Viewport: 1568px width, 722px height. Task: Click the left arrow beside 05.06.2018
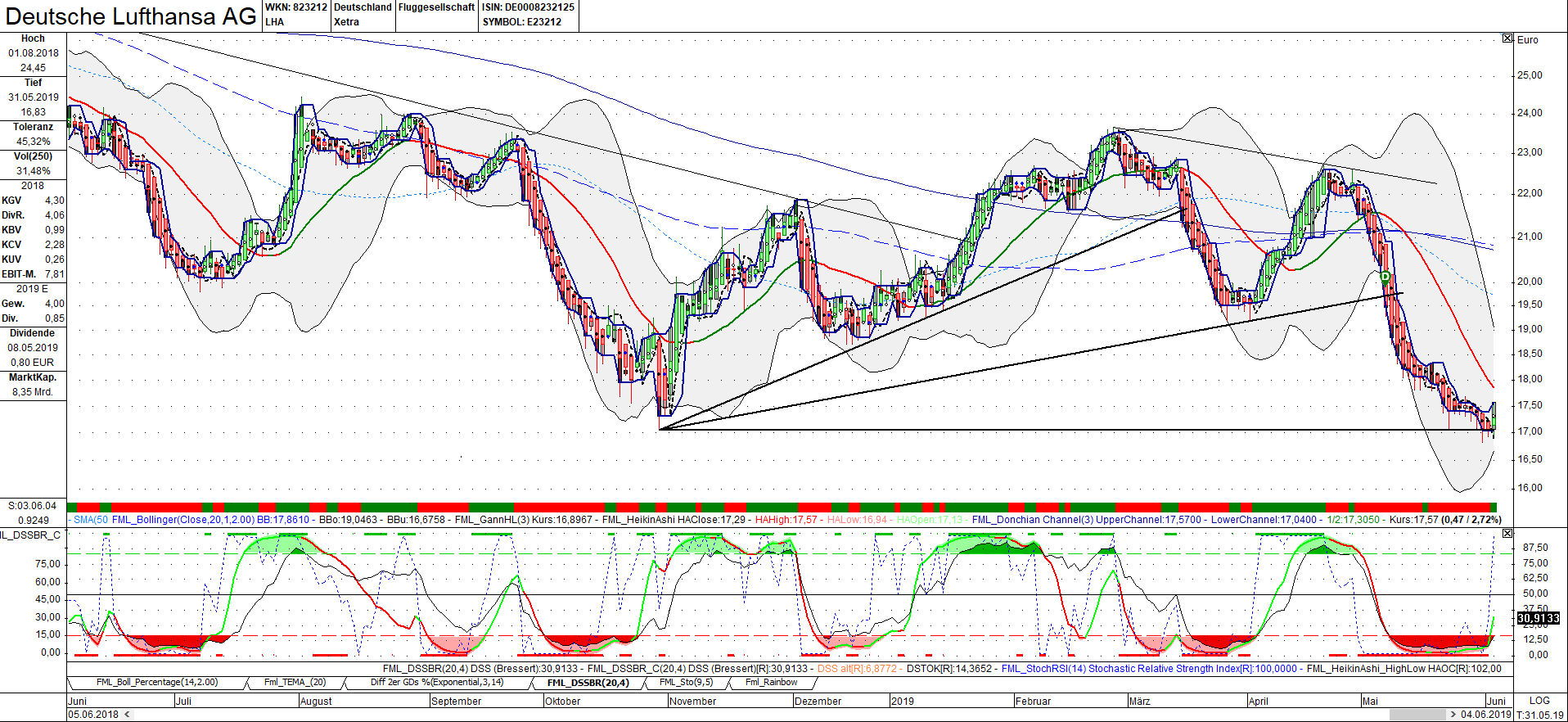(127, 715)
